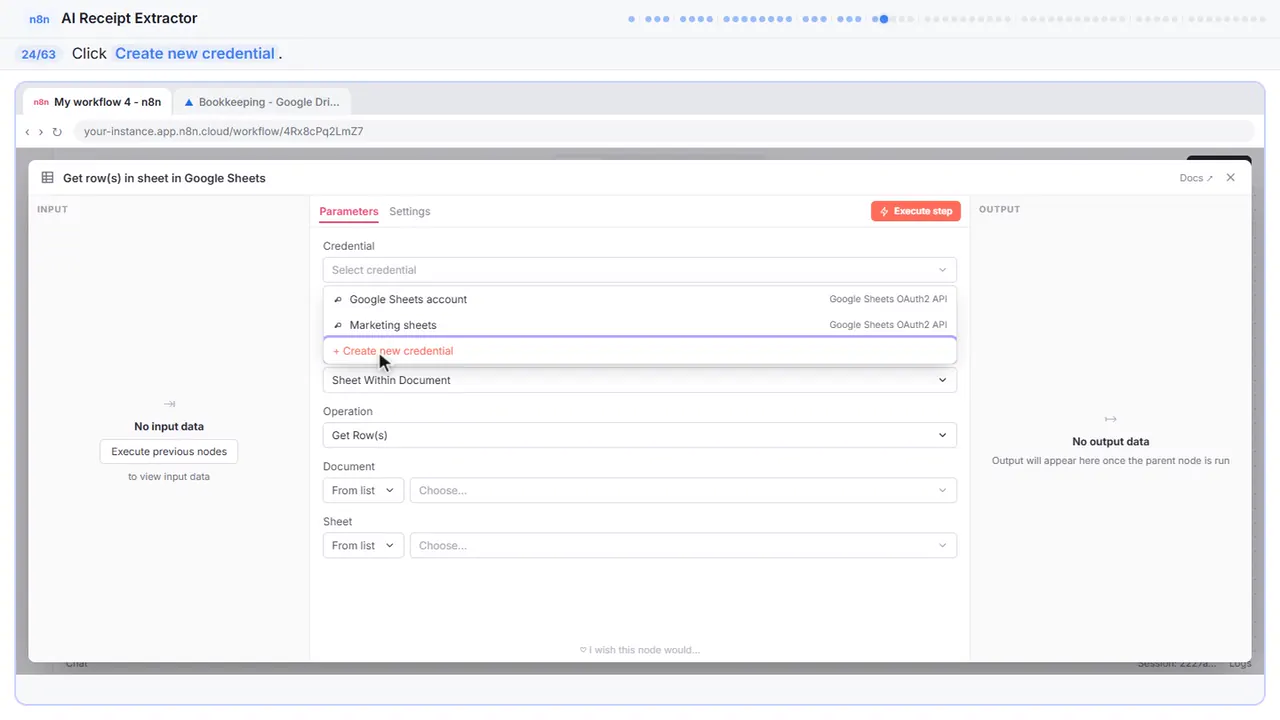
Task: Open the Parameters tab
Action: [x=349, y=211]
